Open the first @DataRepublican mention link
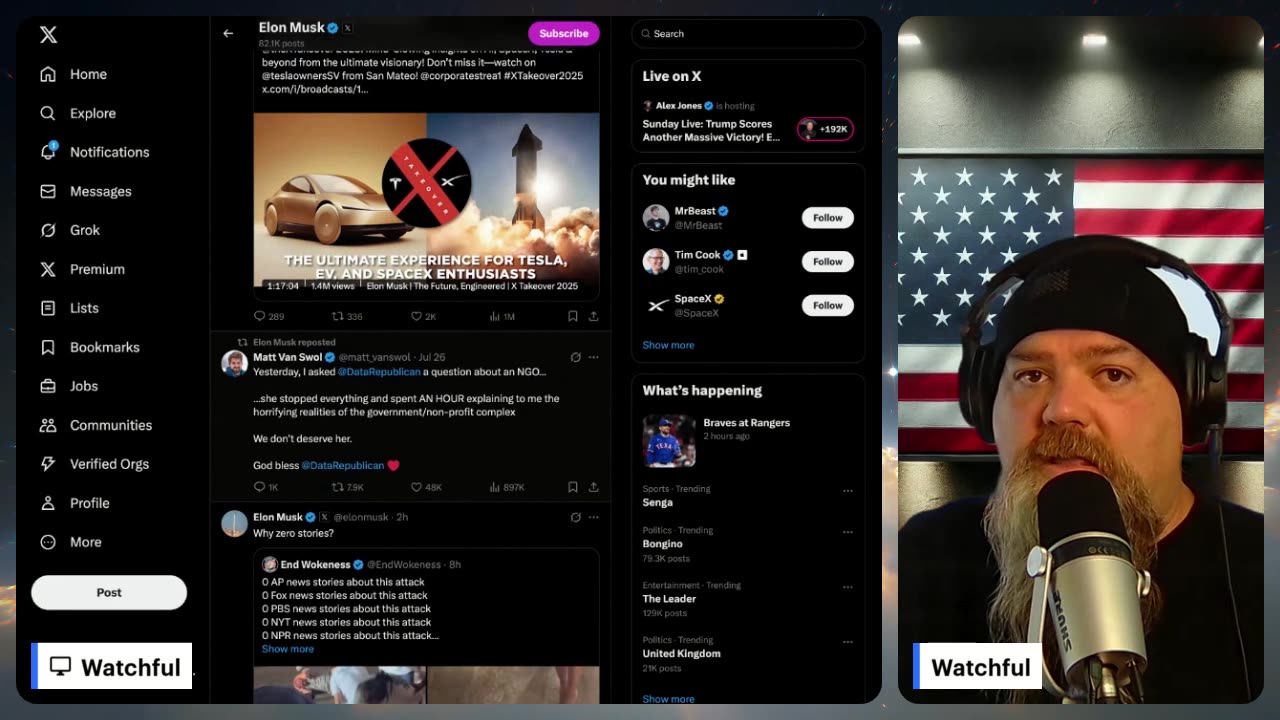This screenshot has height=720, width=1280. pos(379,372)
